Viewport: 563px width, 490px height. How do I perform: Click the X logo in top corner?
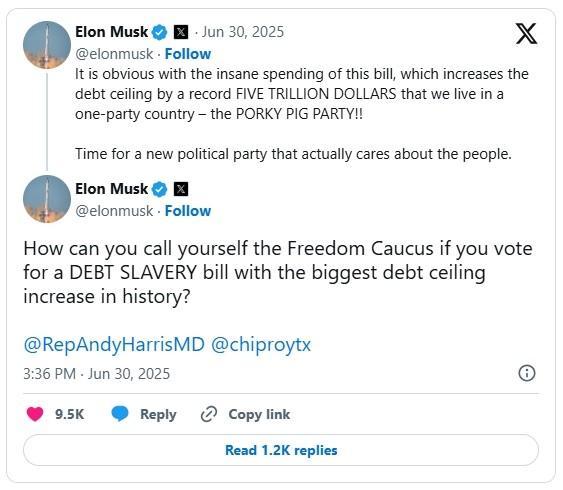point(526,34)
